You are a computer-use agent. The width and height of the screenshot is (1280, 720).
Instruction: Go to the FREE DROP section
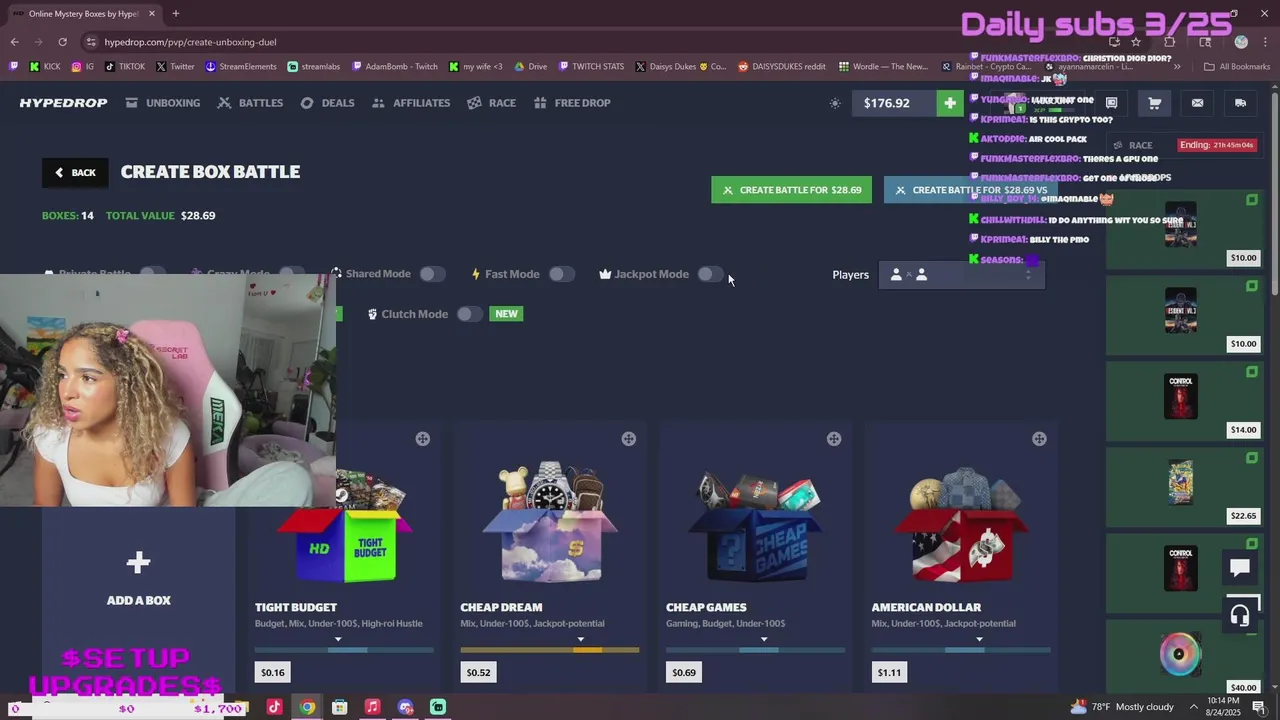pyautogui.click(x=572, y=103)
